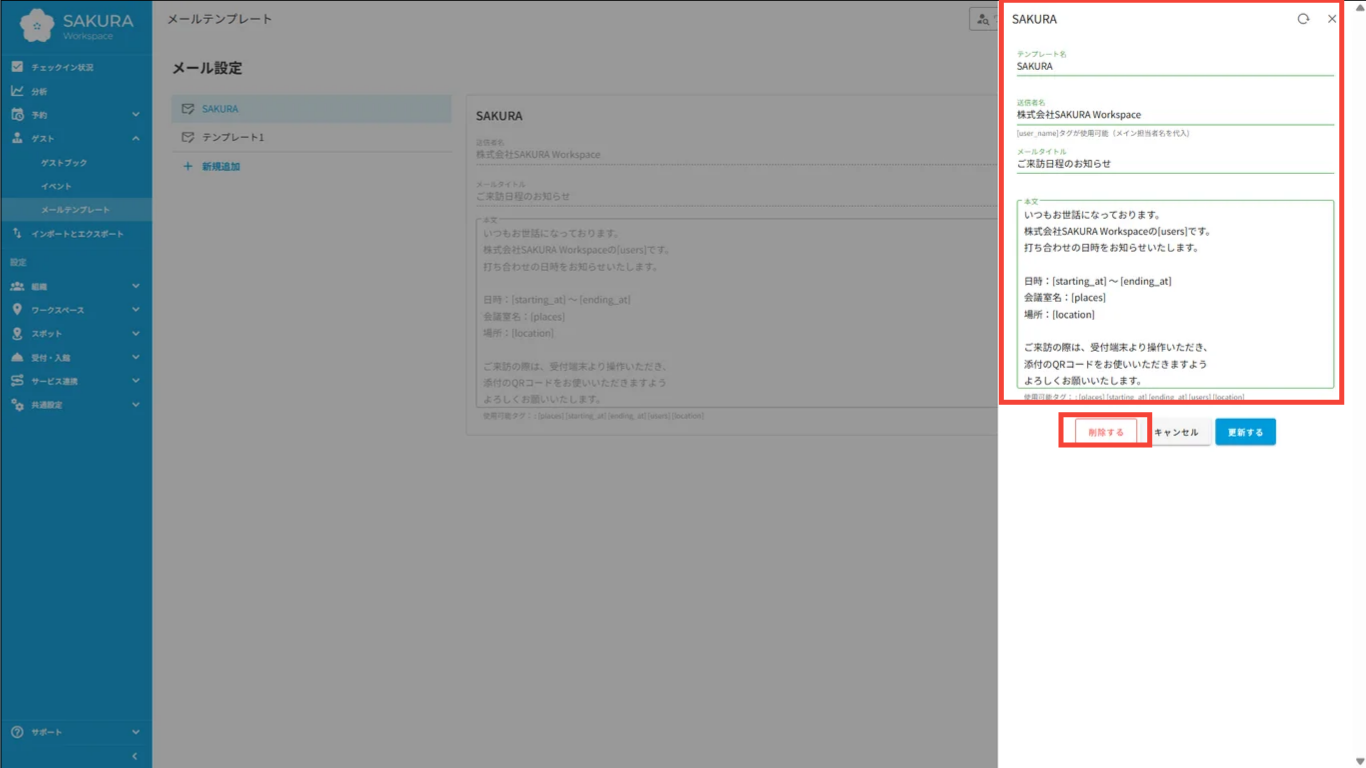Focus the 送信者名 input field
The height and width of the screenshot is (768, 1366).
point(1175,115)
